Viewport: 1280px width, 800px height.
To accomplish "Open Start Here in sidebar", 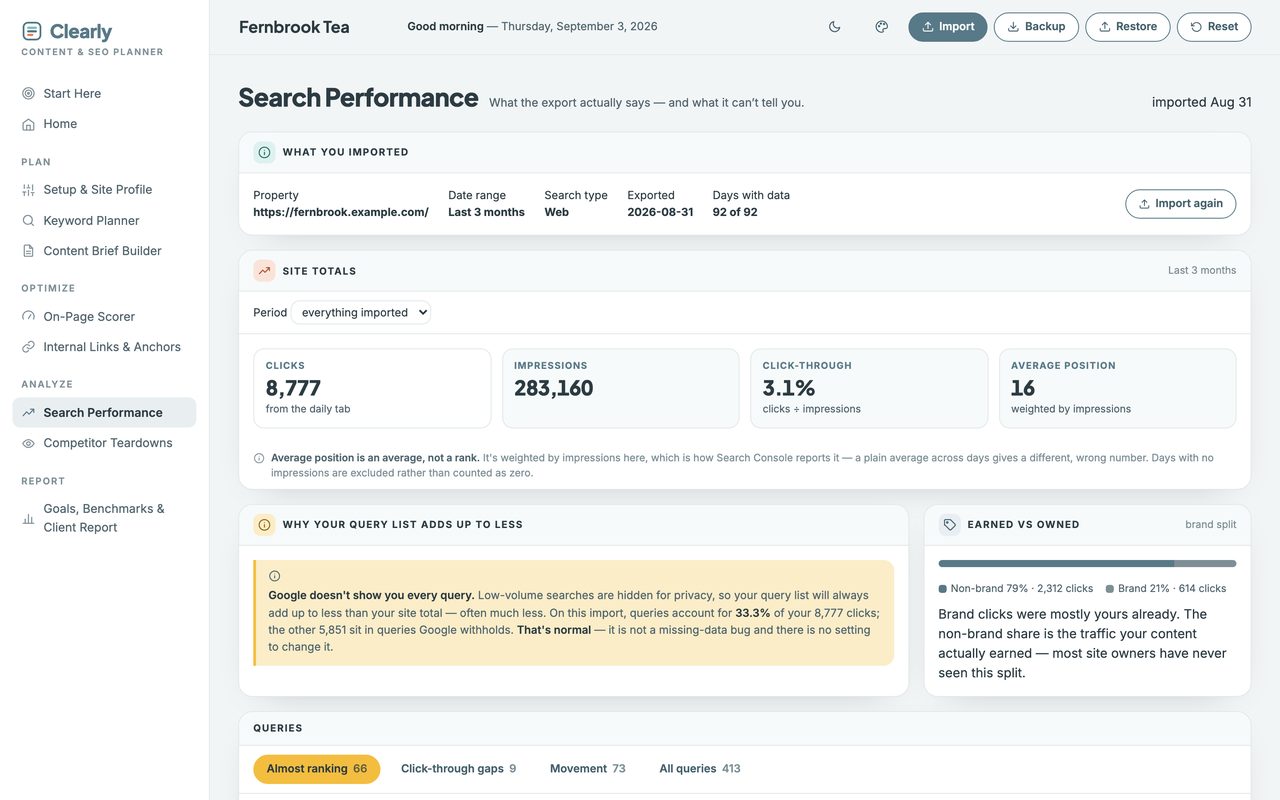I will pos(104,94).
